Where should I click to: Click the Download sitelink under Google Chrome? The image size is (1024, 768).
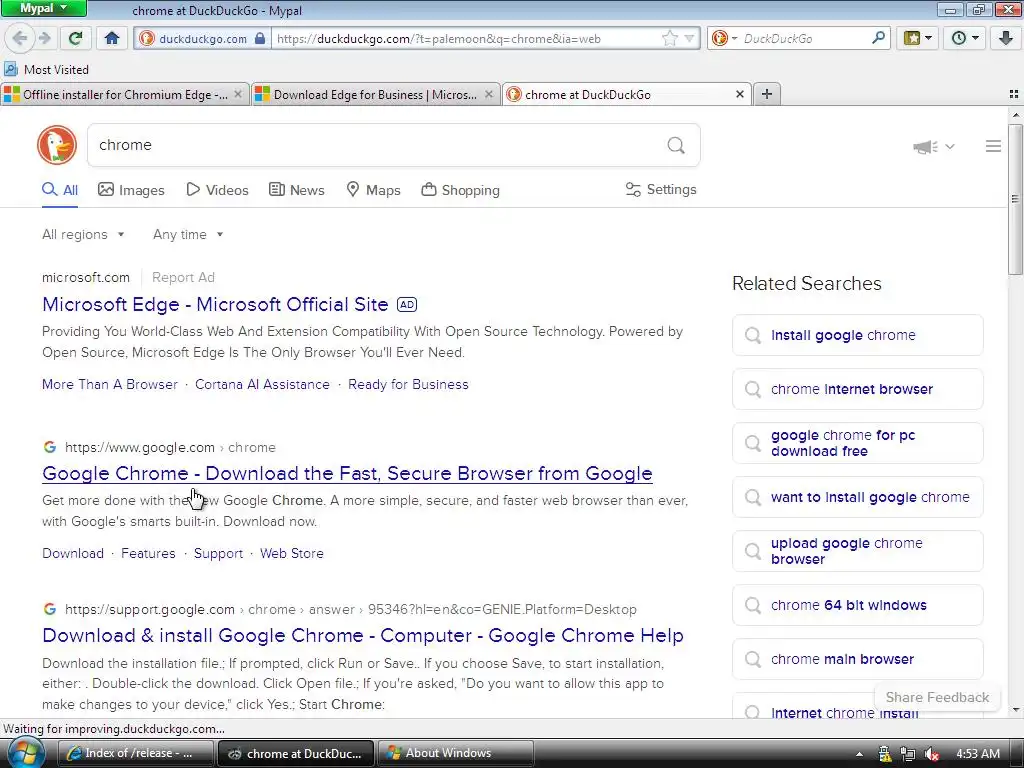(72, 553)
